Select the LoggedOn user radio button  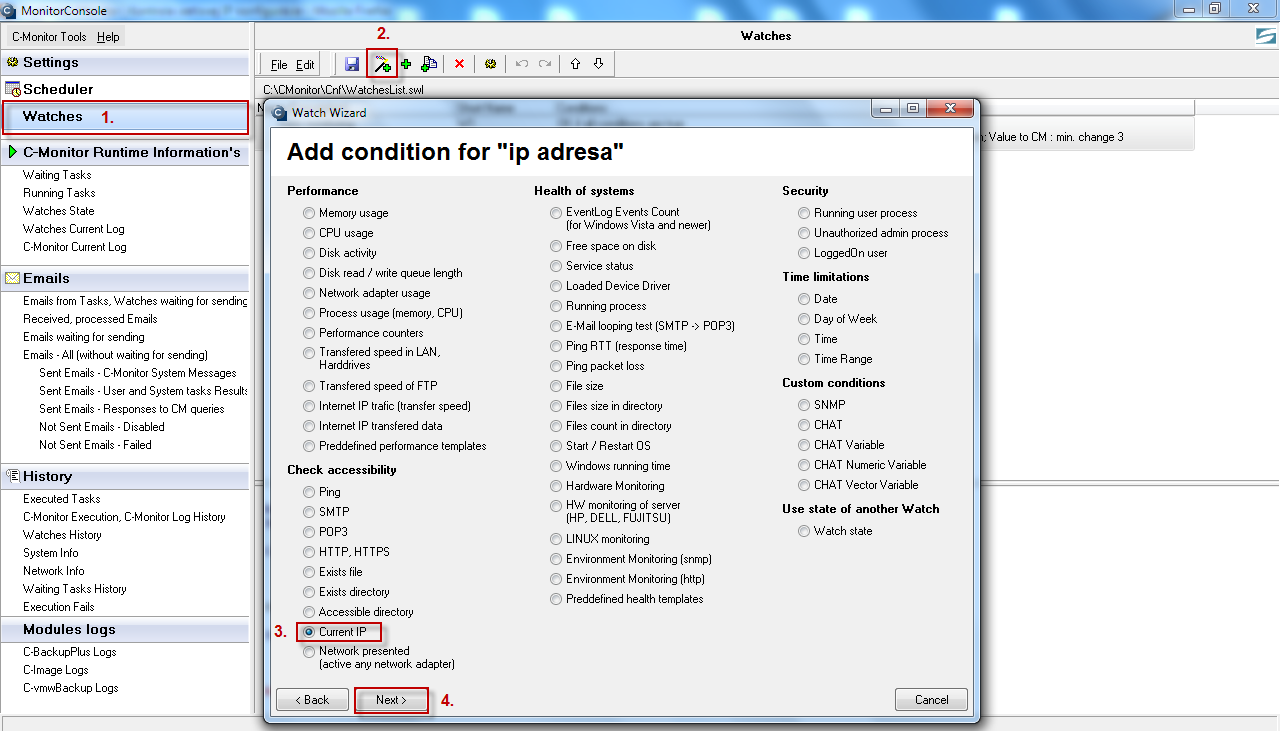coord(805,253)
